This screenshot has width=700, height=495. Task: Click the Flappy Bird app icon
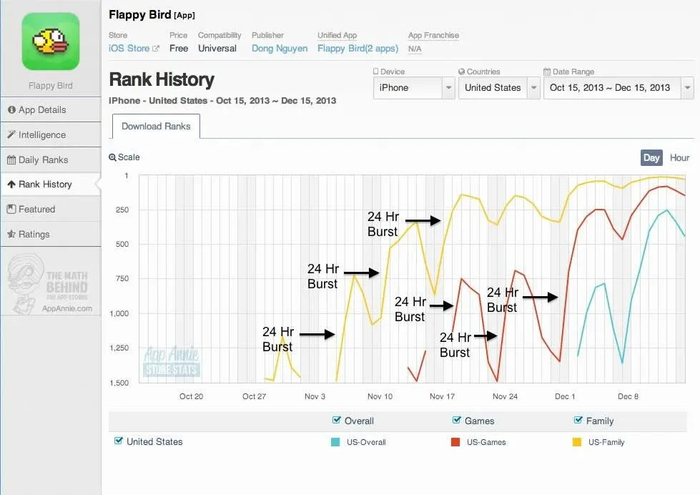point(50,40)
